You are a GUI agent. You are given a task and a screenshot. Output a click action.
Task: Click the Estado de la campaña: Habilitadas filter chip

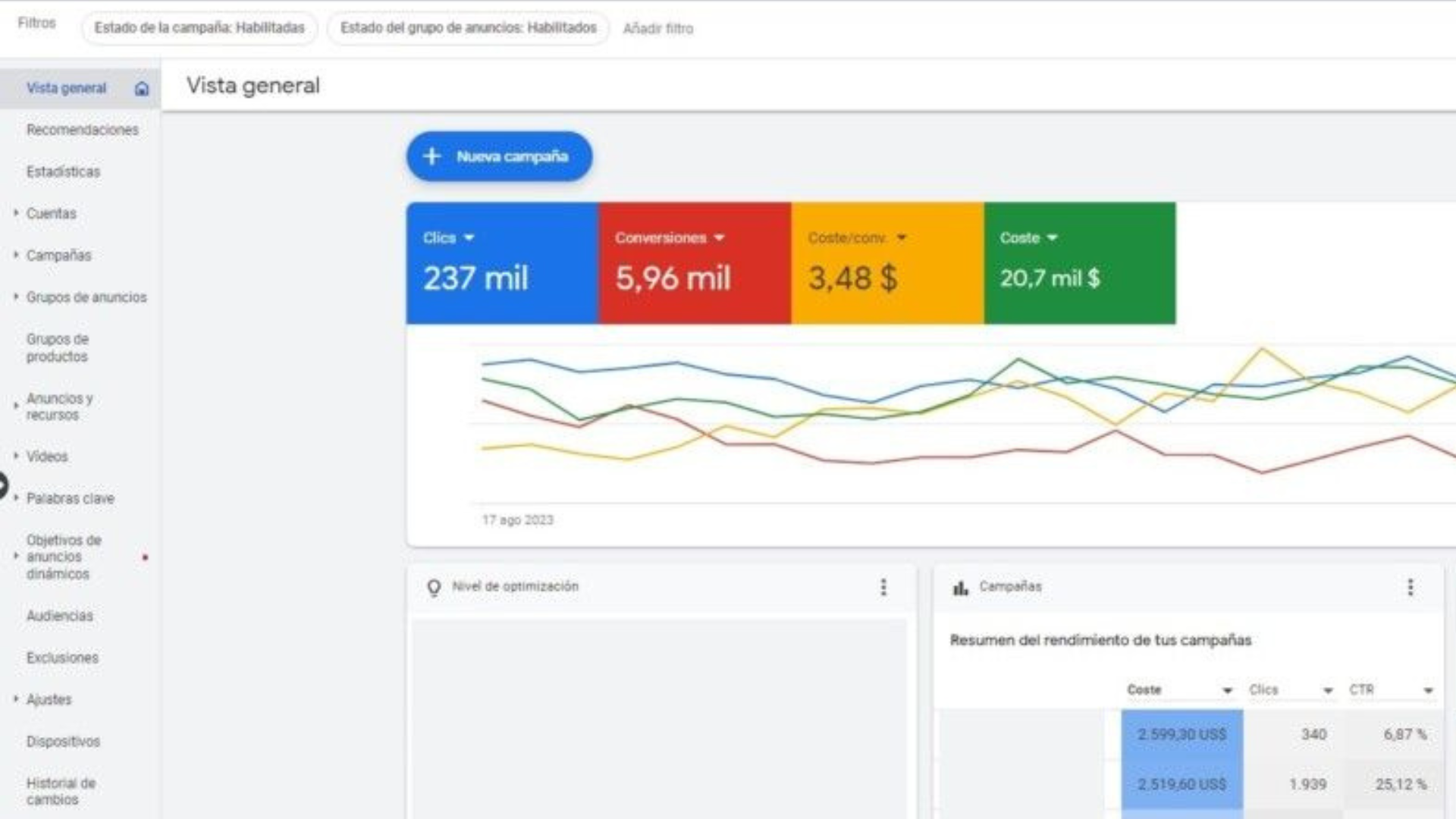point(199,28)
